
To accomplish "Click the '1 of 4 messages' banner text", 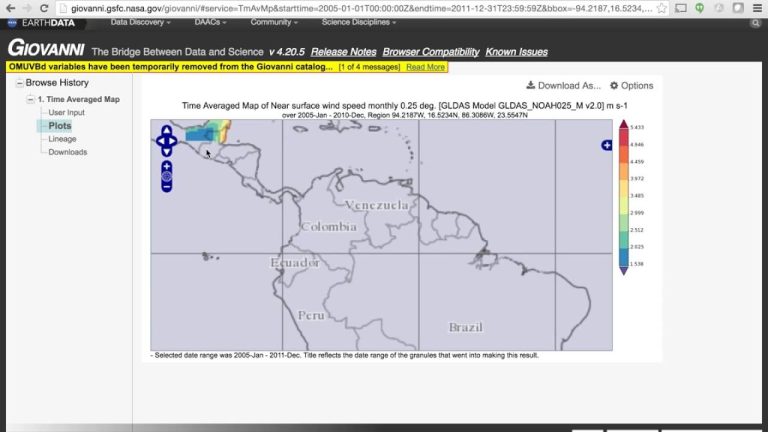I will point(369,67).
